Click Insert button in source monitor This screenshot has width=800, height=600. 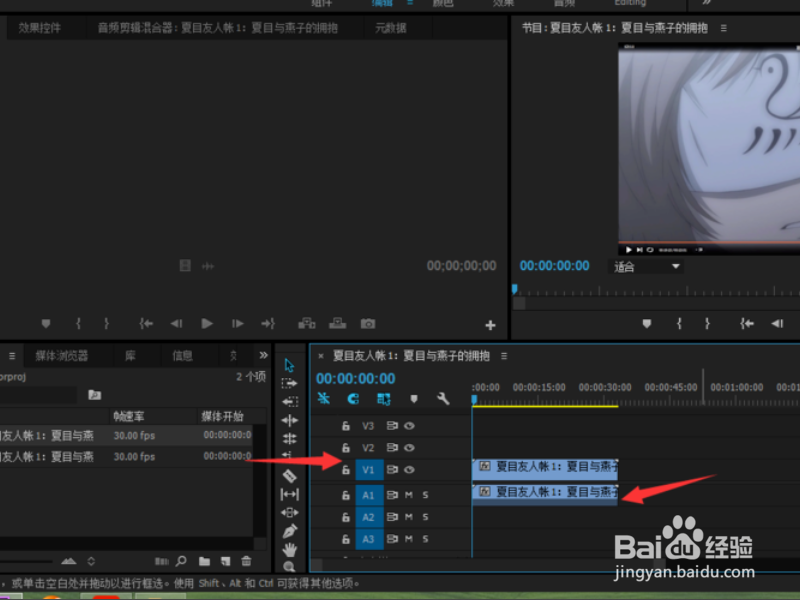pyautogui.click(x=307, y=323)
